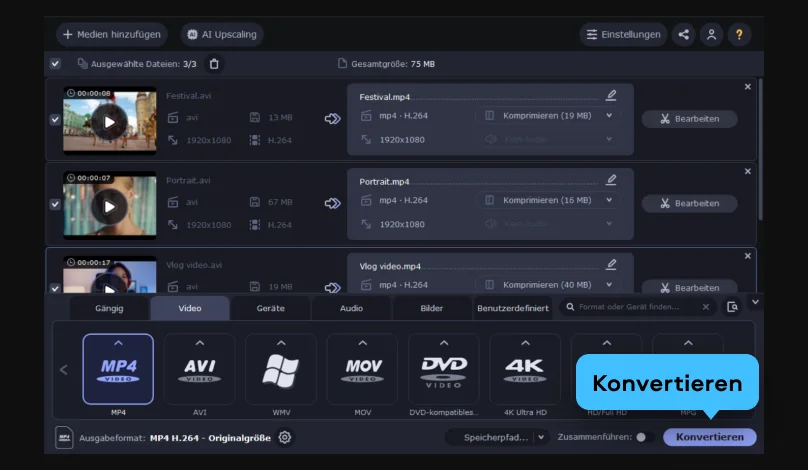Toggle the Zusammenführen switch
The width and height of the screenshot is (808, 470).
click(x=645, y=437)
